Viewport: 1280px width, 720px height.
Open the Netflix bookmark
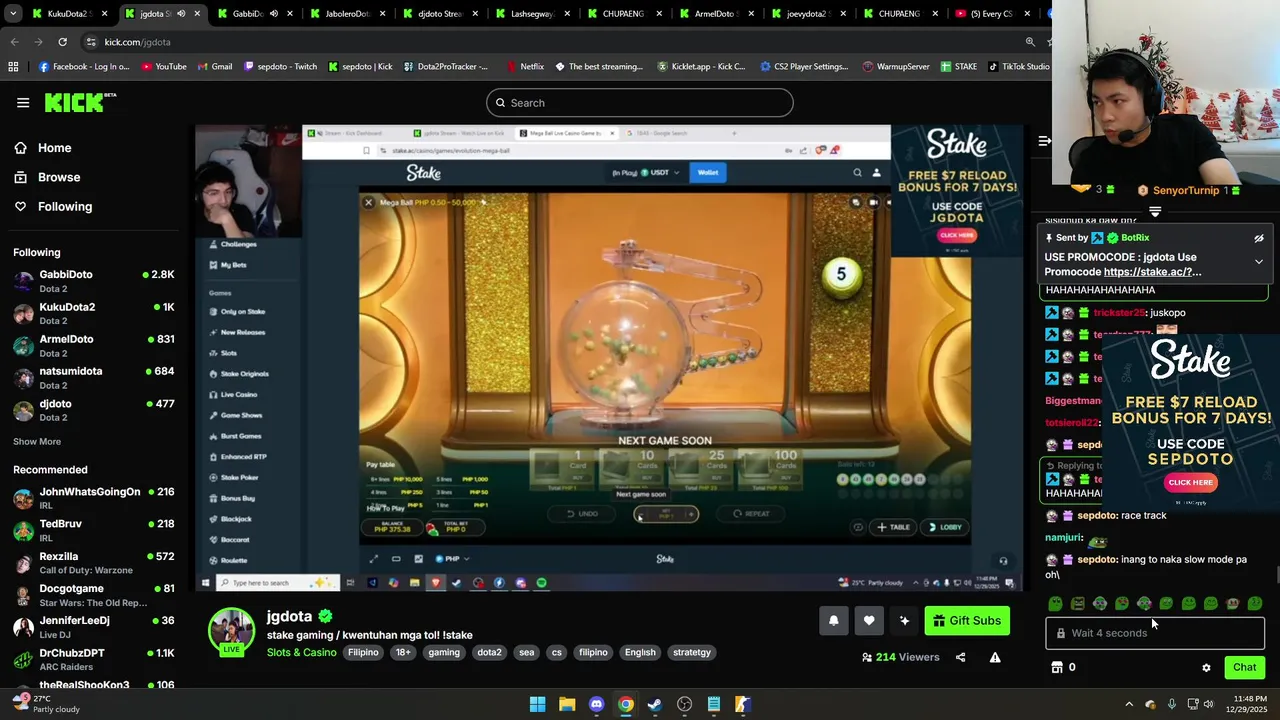[524, 67]
